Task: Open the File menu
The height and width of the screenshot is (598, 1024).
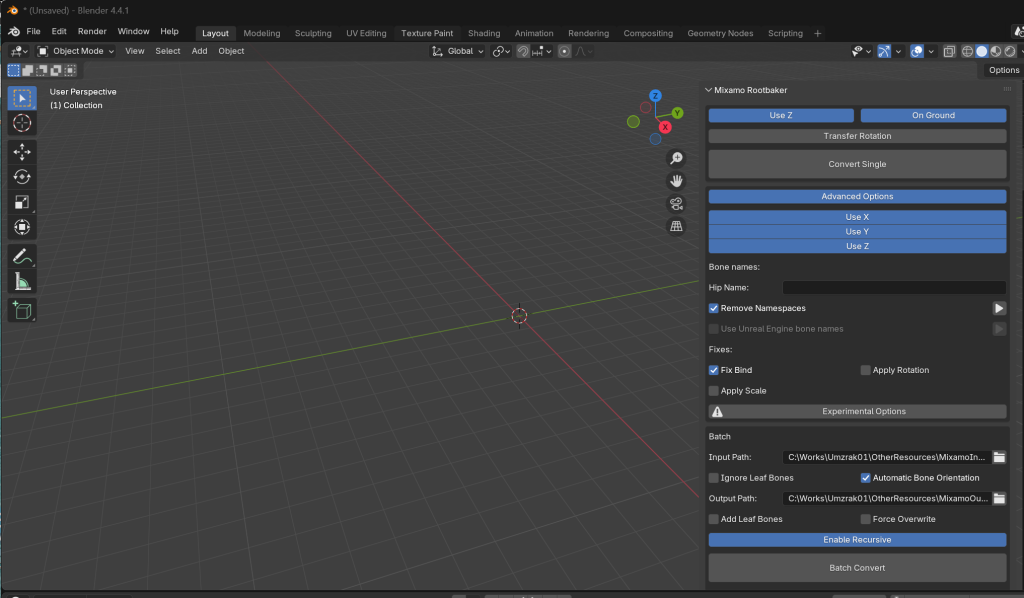Action: [x=33, y=31]
